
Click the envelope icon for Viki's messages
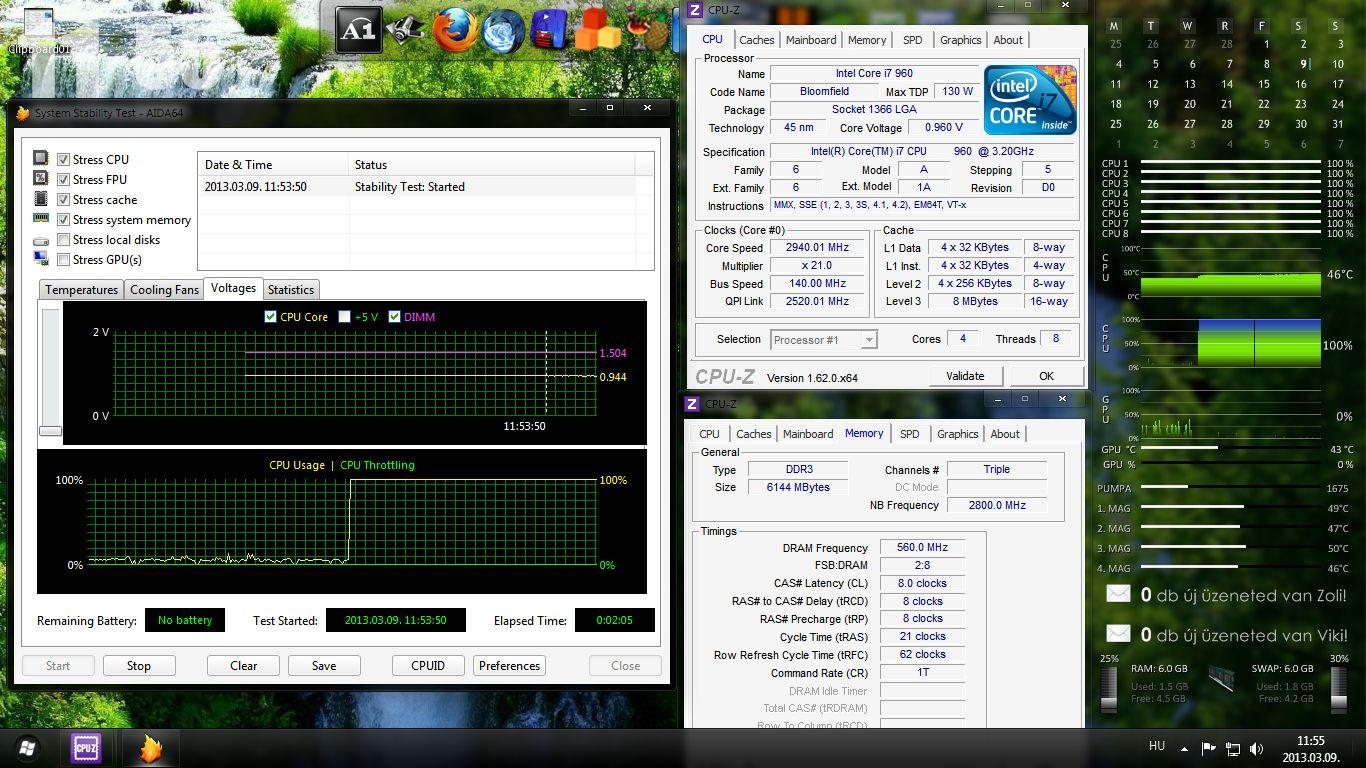click(x=1118, y=634)
